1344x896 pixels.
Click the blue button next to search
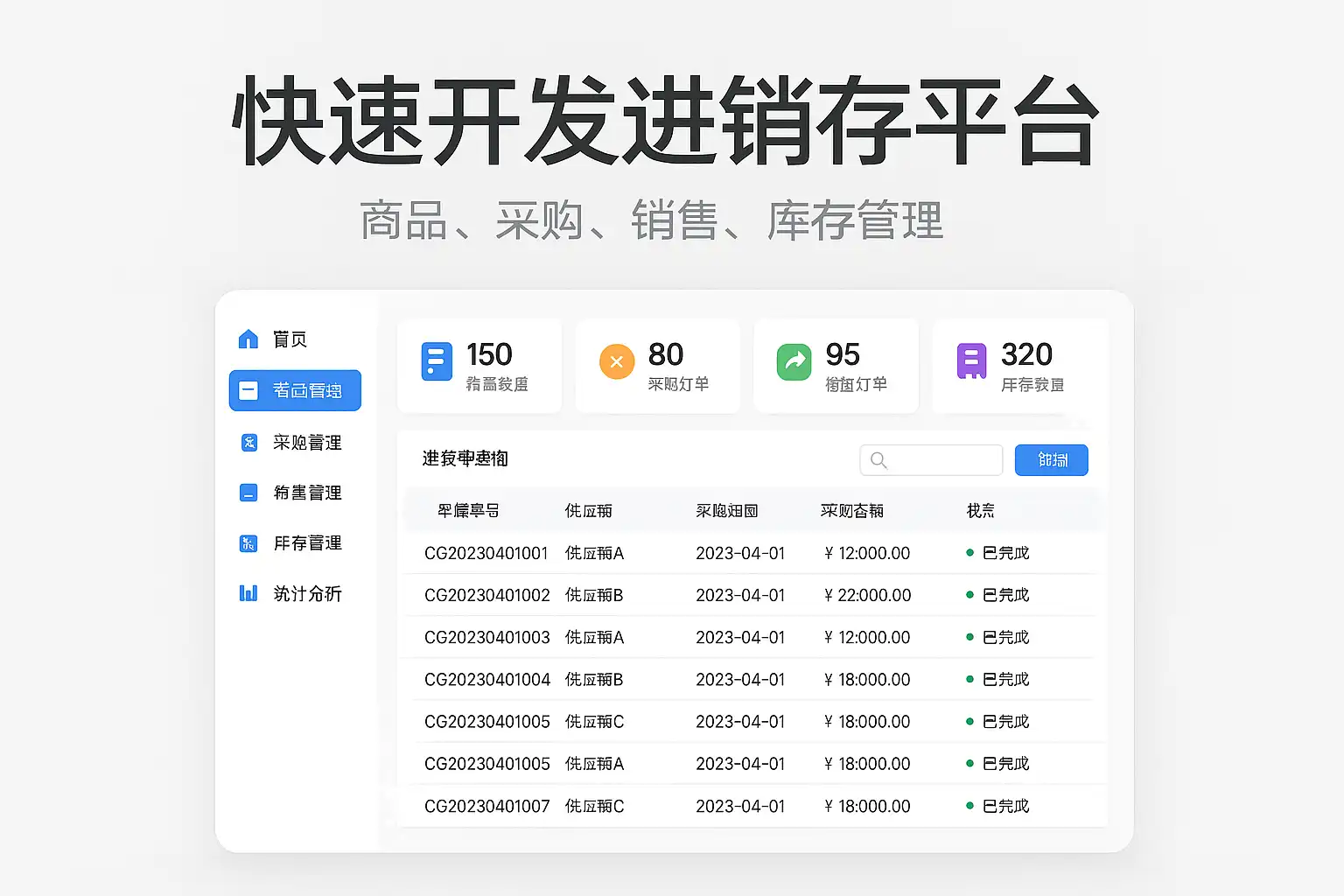pyautogui.click(x=1051, y=460)
